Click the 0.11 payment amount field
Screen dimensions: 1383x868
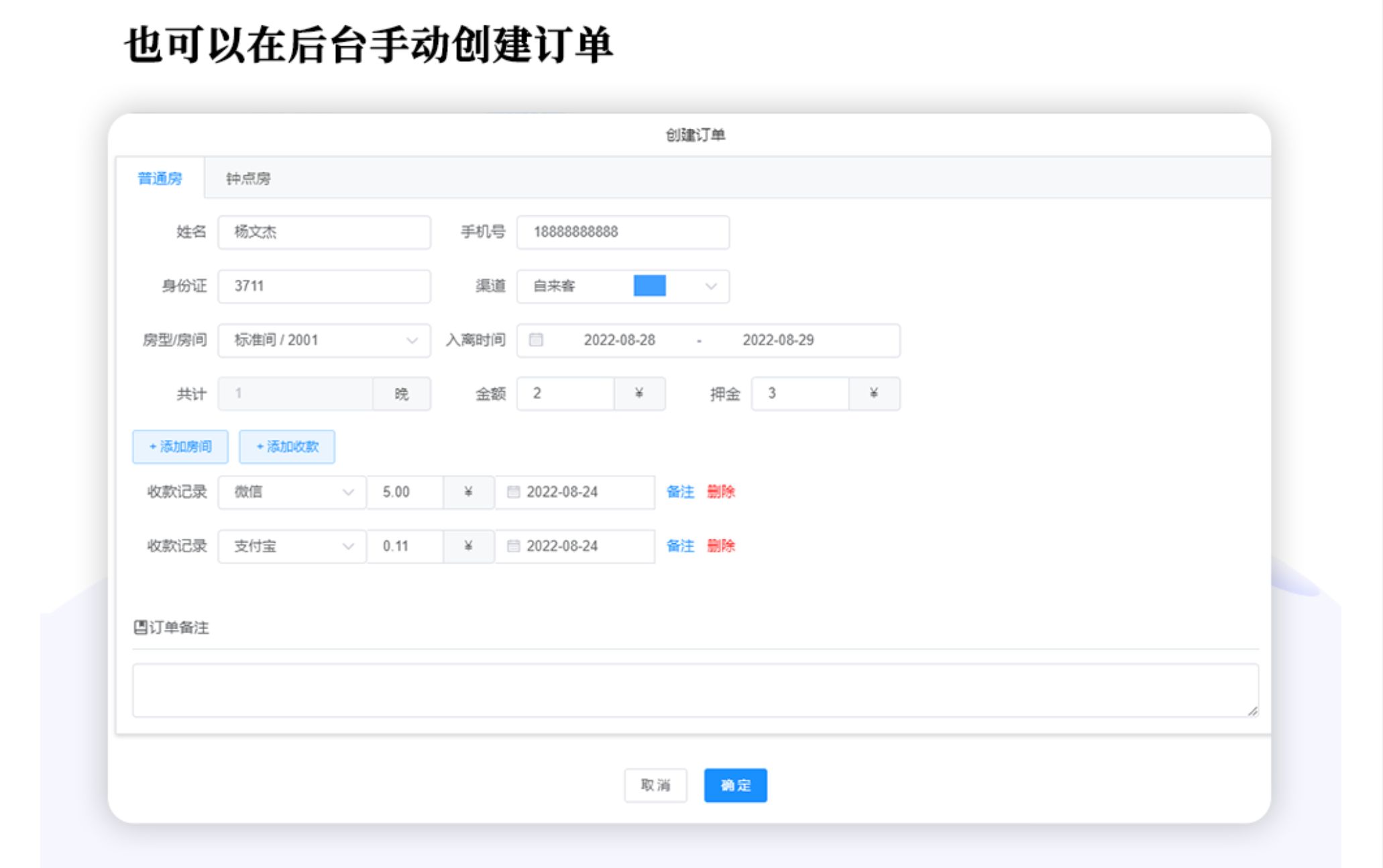405,547
